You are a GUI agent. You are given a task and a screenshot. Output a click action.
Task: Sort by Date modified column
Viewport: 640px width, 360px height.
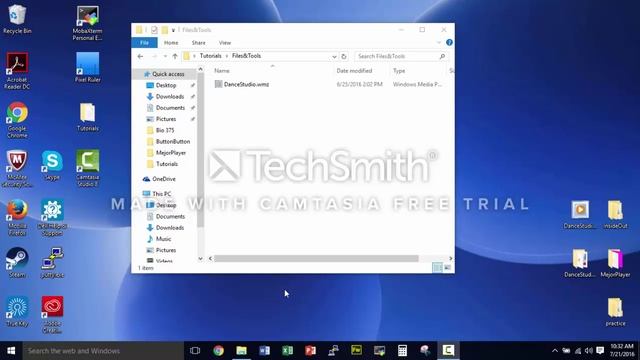click(354, 71)
